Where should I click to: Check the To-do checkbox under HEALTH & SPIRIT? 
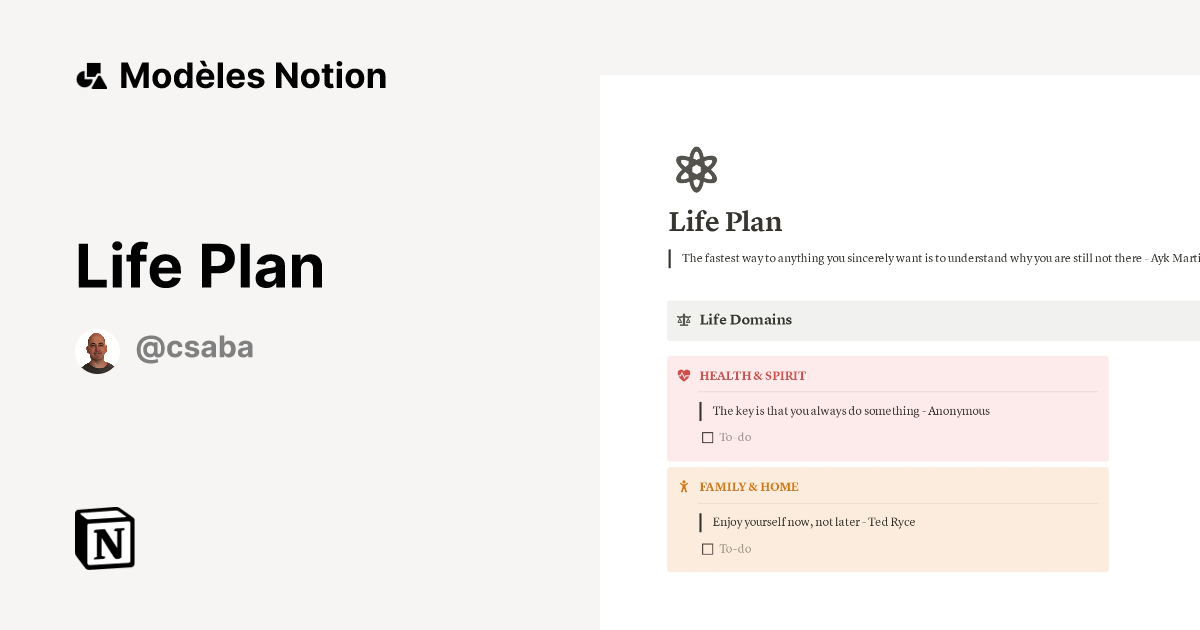[708, 437]
